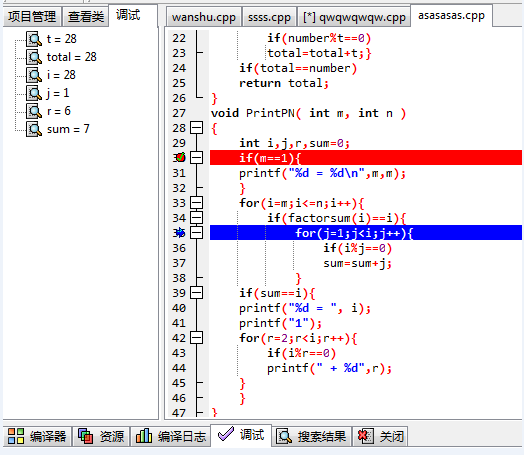Click code 'printf("1");'
Screen dimensions: 524x455
tap(280, 323)
